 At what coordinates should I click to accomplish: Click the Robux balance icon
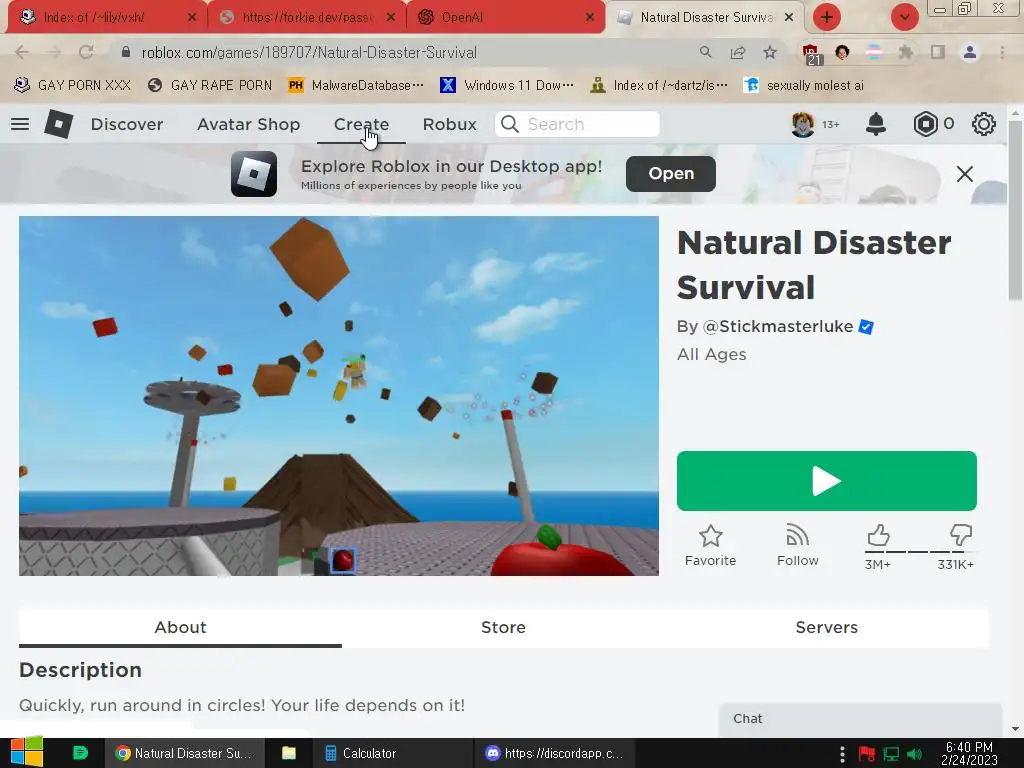coord(925,124)
